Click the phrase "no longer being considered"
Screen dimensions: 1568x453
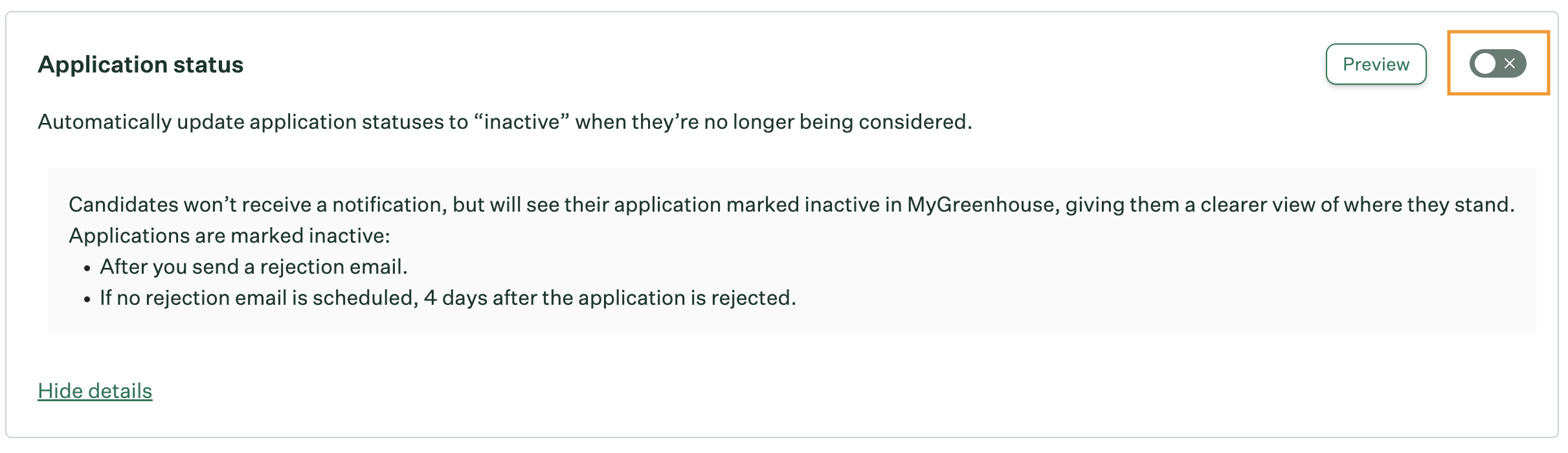838,122
